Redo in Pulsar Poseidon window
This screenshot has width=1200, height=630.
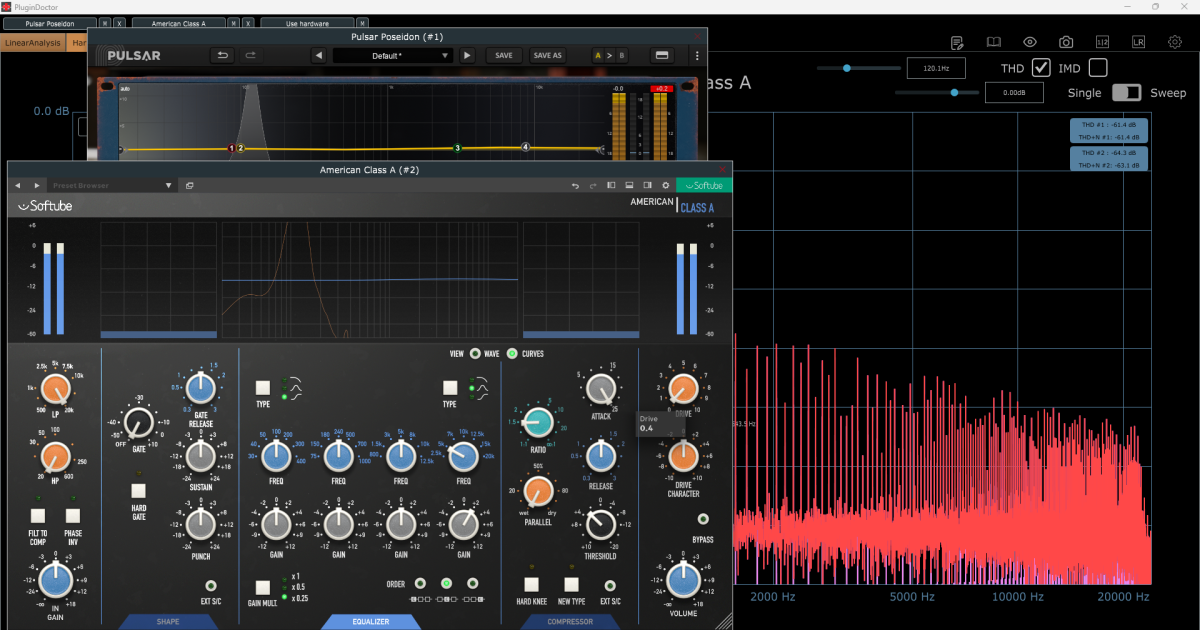click(x=251, y=55)
